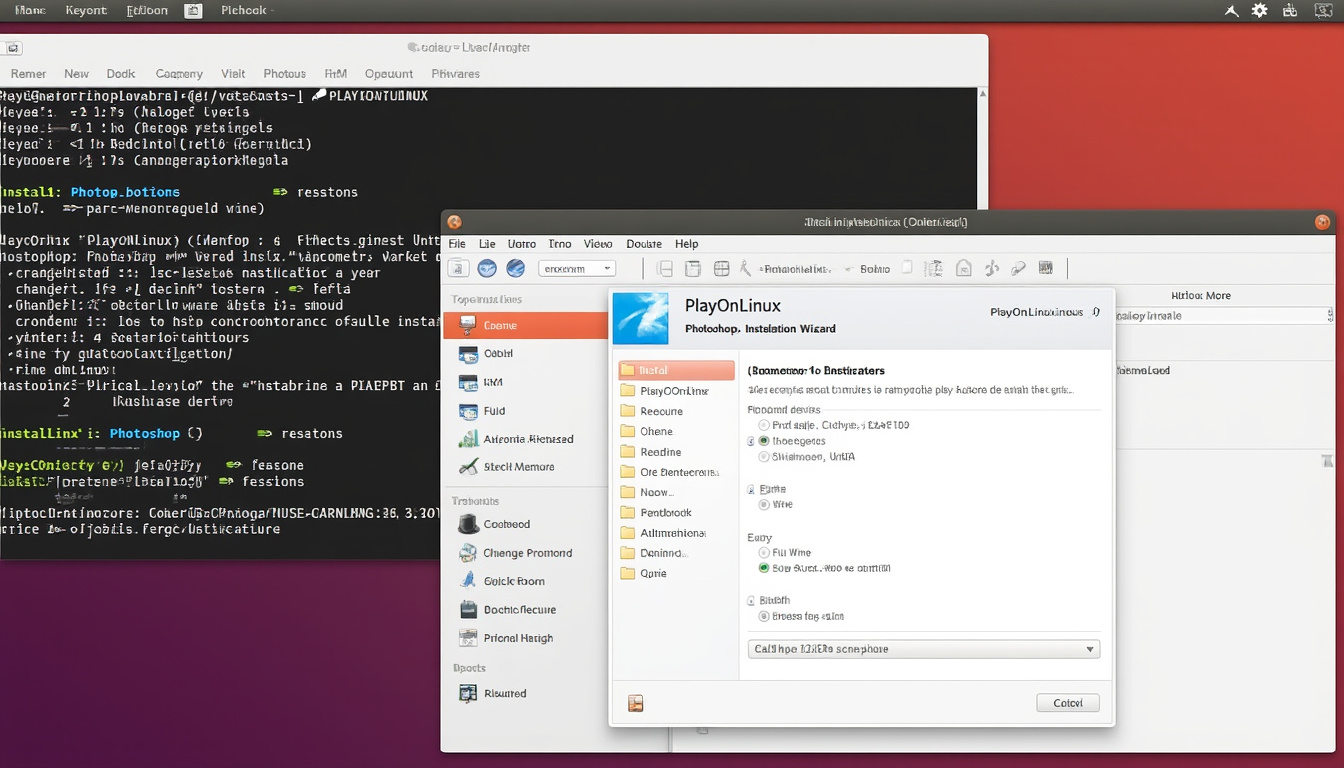This screenshot has height=768, width=1344.
Task: Click the blue round icon beside the document icon
Action: [487, 268]
